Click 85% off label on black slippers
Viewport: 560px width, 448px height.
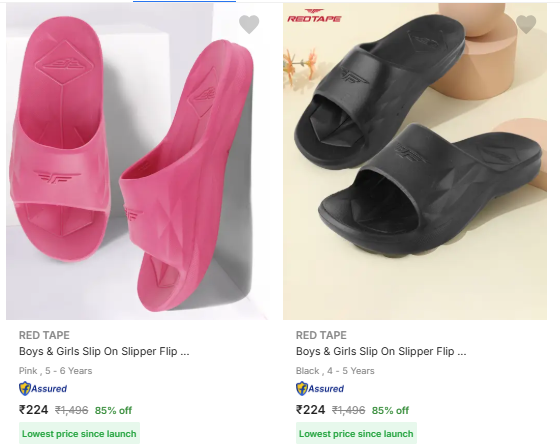390,410
